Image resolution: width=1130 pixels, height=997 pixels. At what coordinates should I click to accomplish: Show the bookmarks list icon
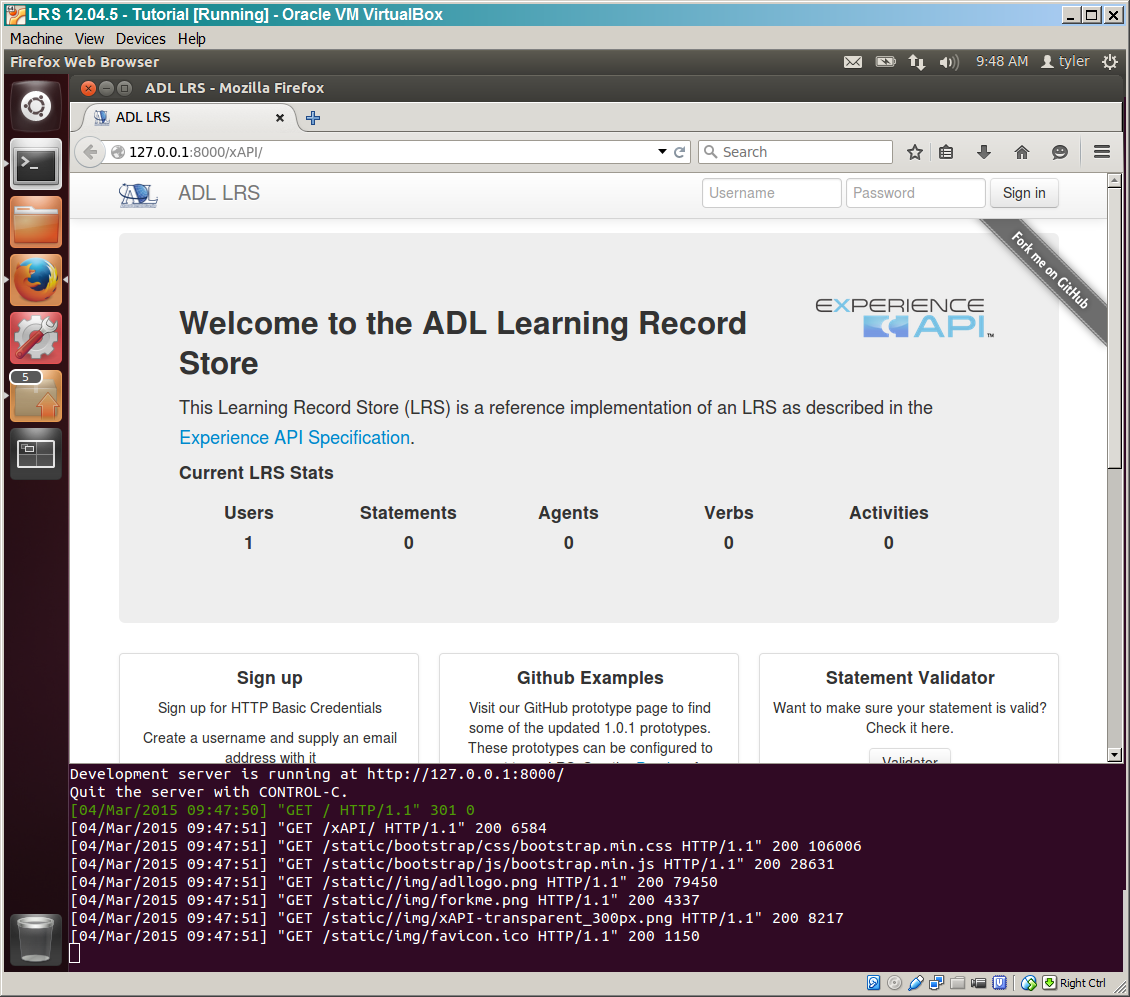(946, 152)
